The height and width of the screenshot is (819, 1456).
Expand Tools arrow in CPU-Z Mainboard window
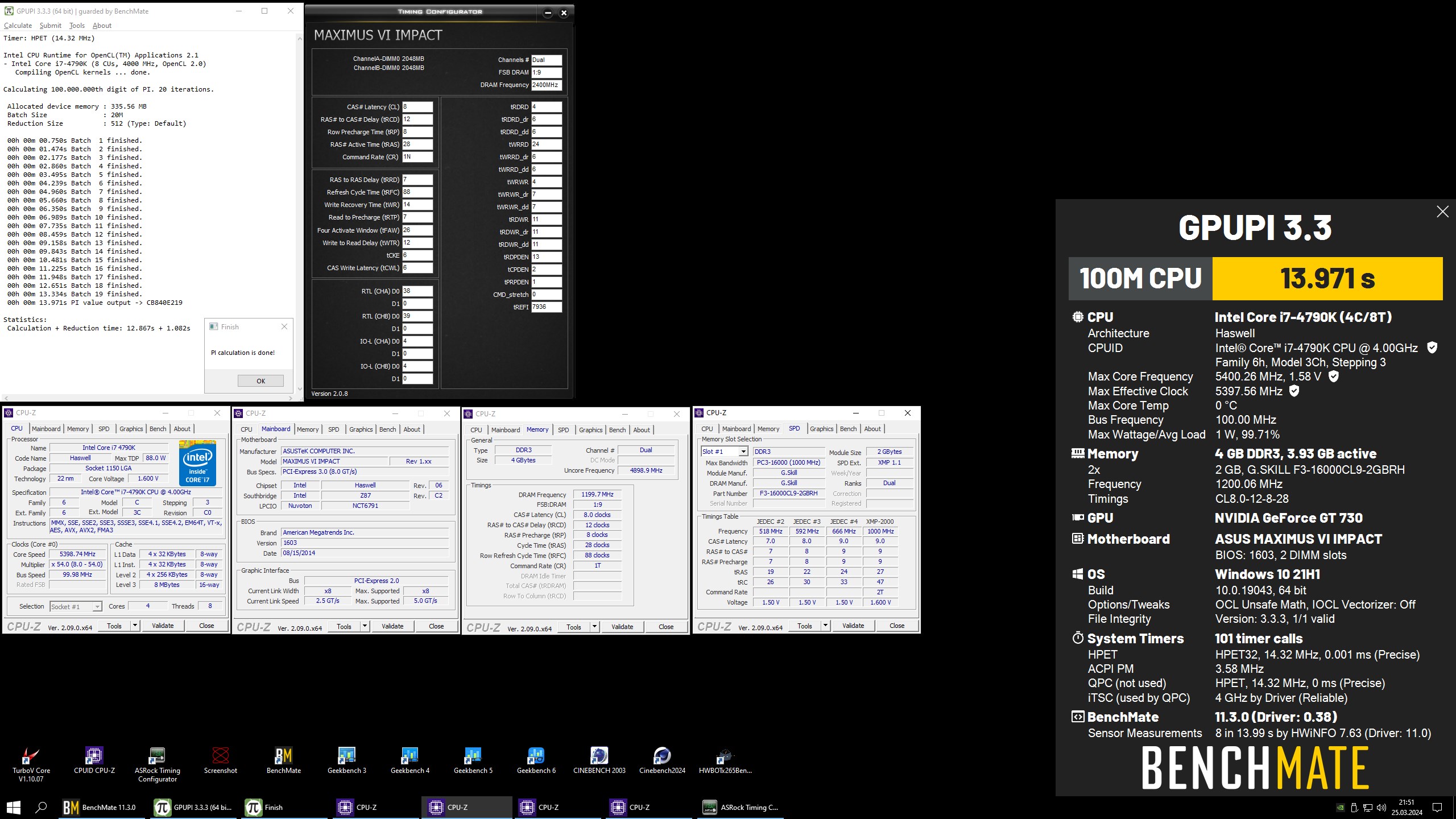coord(365,626)
